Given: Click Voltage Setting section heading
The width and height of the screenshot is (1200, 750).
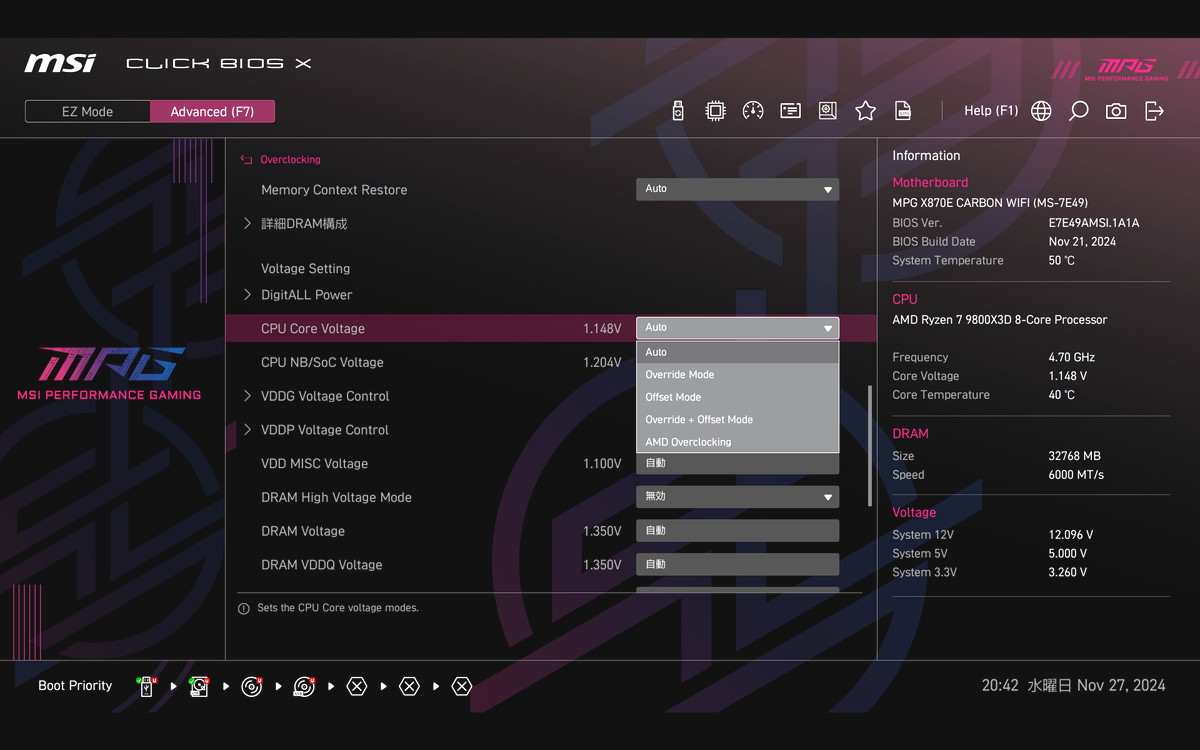Looking at the screenshot, I should click(305, 269).
